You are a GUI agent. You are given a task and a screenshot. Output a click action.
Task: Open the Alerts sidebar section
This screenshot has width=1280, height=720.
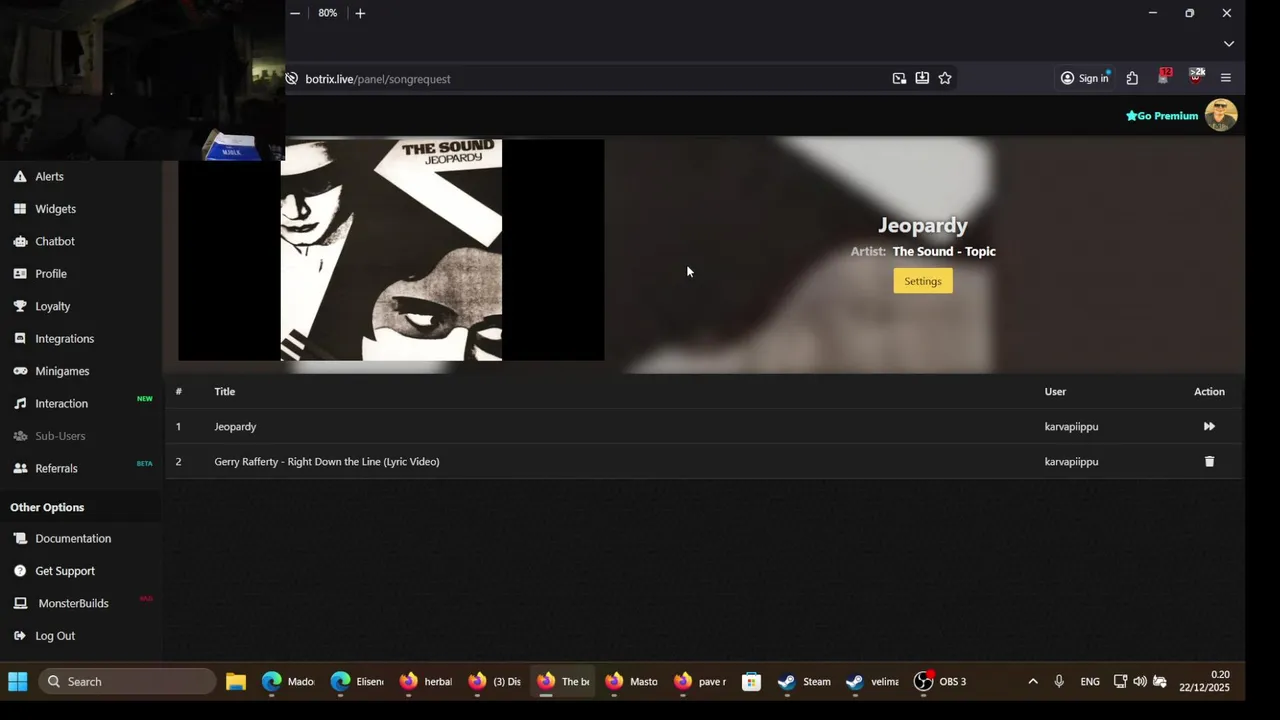49,176
